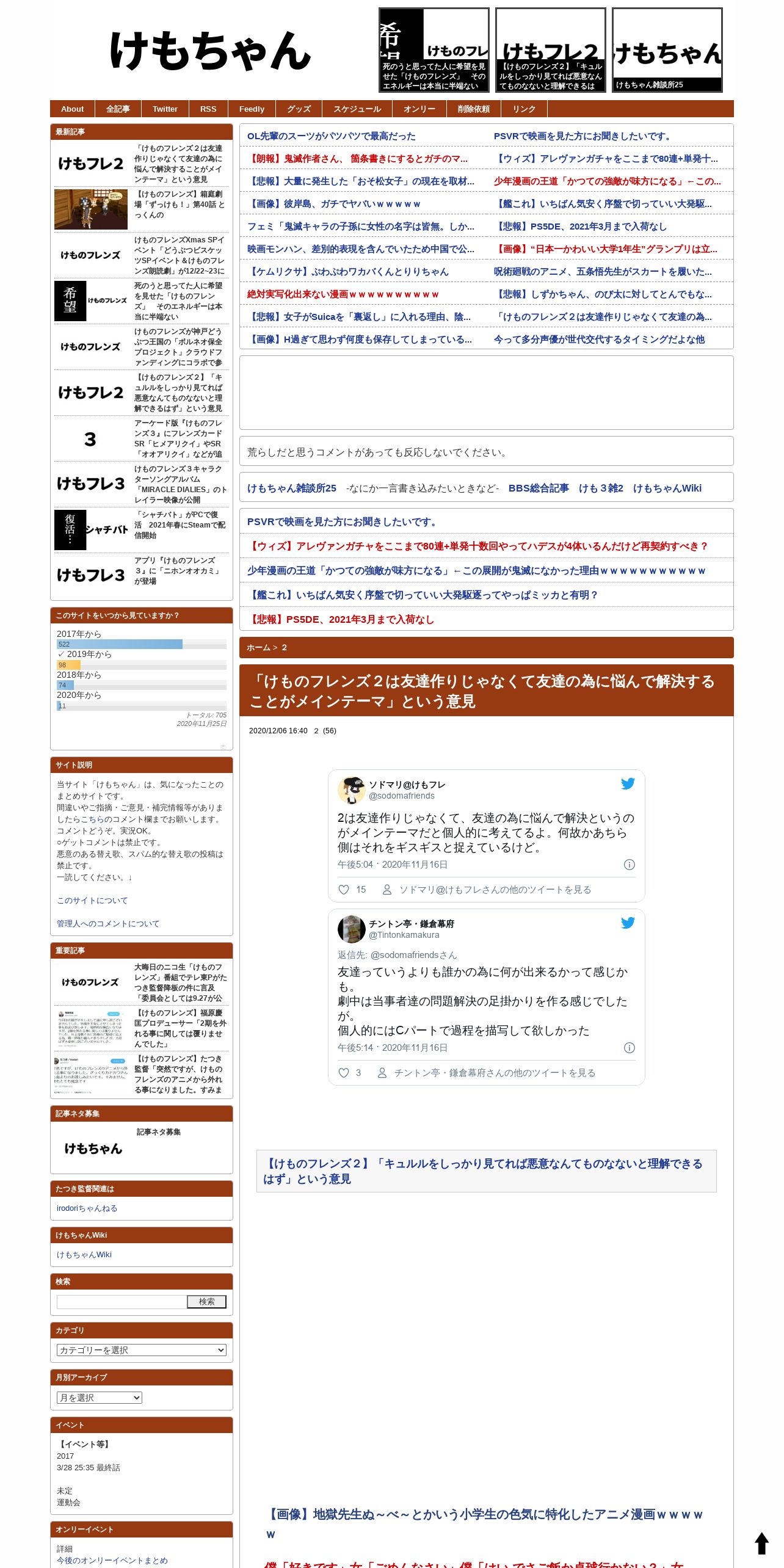Open けもちゃん雑談所25 link
This screenshot has width=784, height=1568.
tap(292, 488)
